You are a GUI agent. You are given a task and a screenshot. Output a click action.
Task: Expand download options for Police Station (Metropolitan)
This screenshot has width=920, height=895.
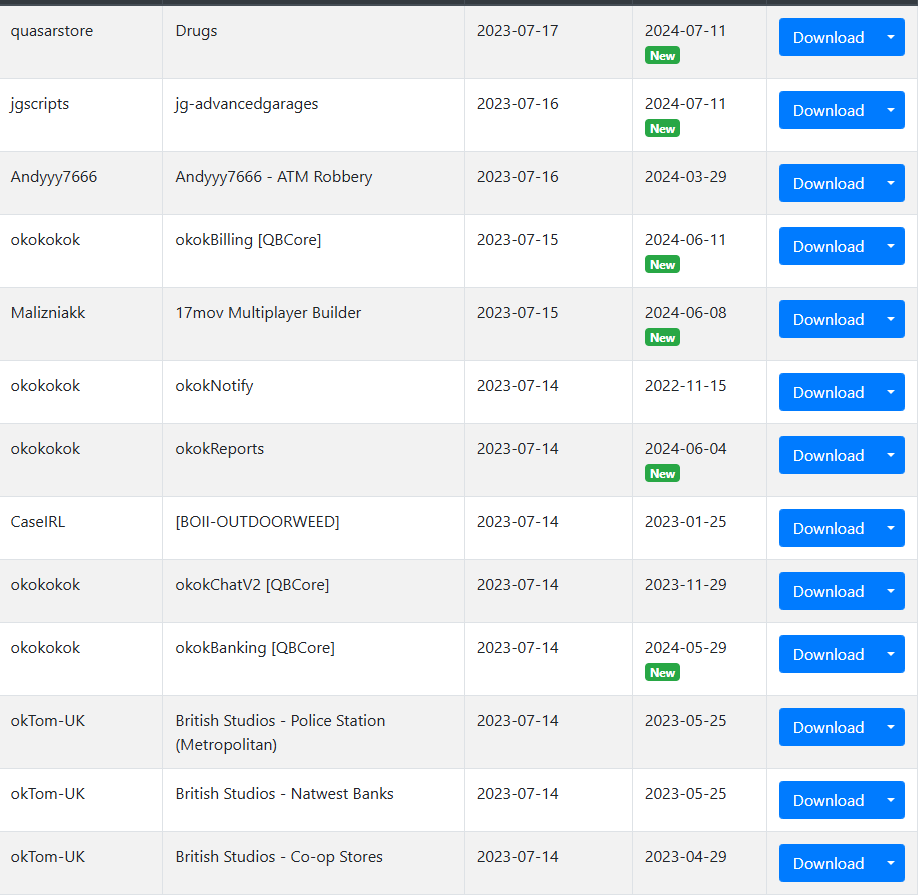(891, 727)
